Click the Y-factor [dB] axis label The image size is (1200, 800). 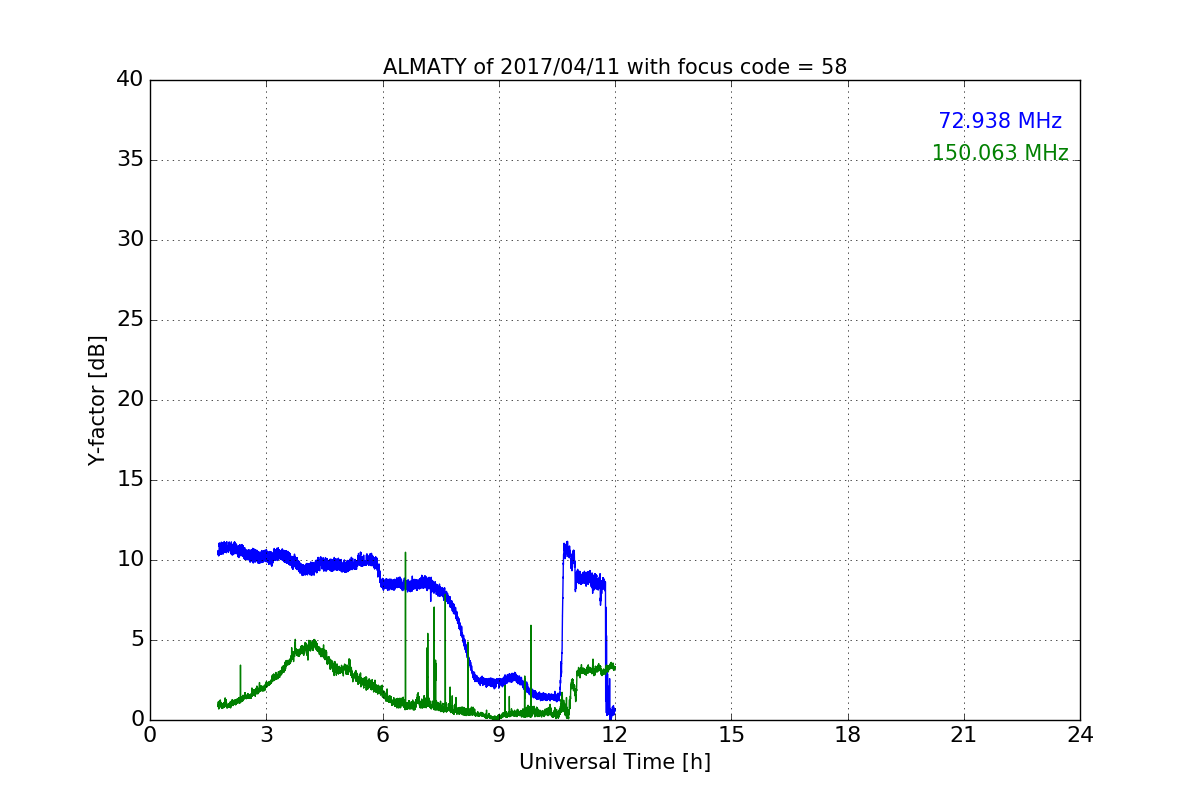[97, 400]
